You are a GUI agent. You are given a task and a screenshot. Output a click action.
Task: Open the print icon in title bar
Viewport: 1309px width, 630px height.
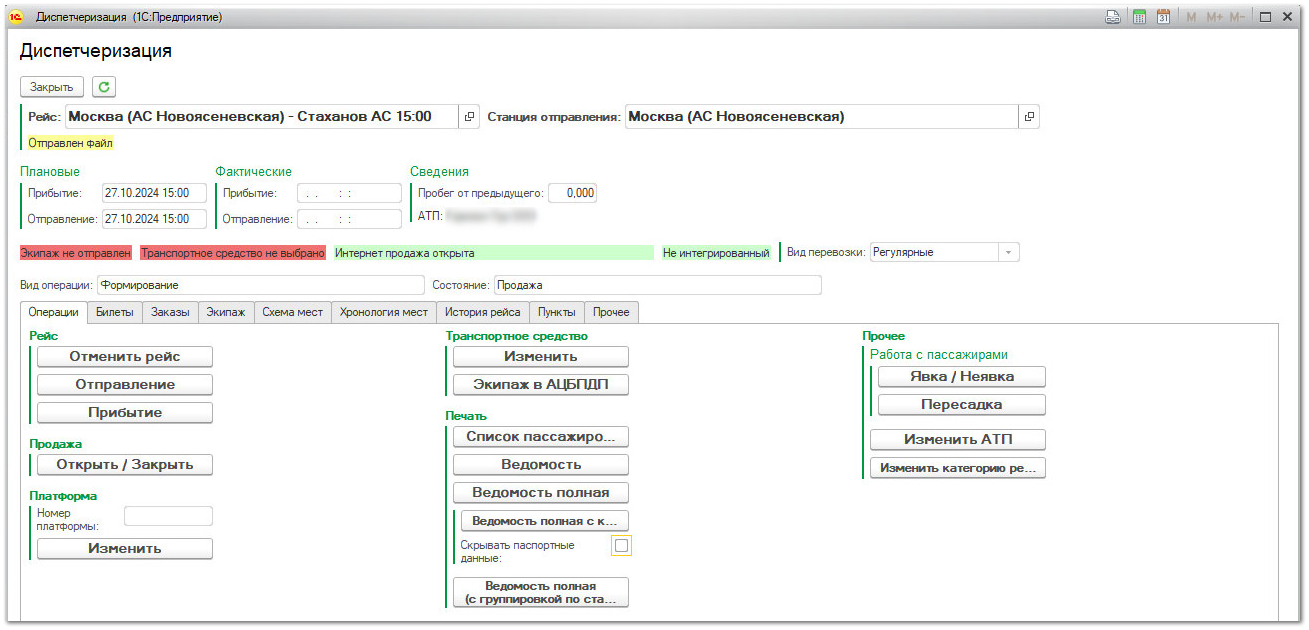pos(1112,17)
